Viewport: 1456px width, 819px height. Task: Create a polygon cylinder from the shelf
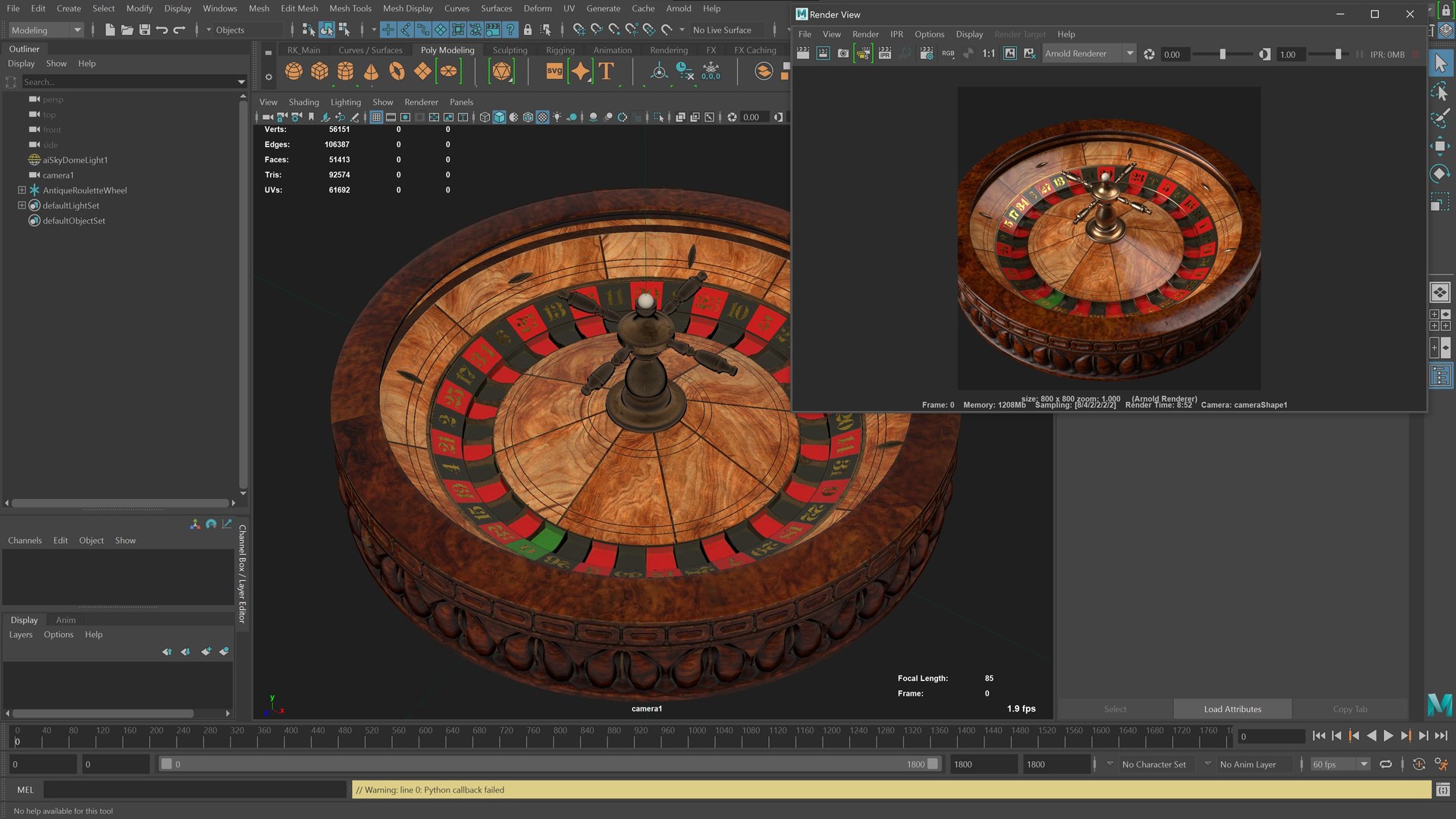tap(345, 71)
